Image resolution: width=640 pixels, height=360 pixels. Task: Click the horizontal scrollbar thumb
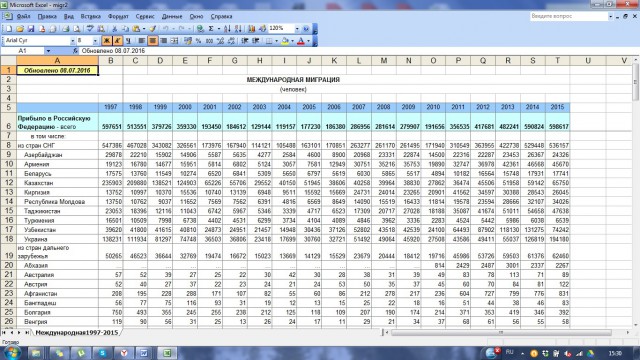[501, 333]
